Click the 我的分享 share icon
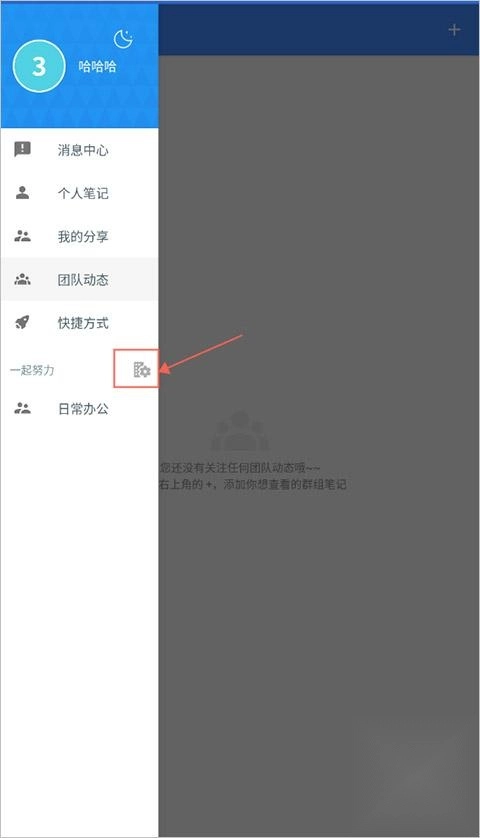 [x=22, y=236]
